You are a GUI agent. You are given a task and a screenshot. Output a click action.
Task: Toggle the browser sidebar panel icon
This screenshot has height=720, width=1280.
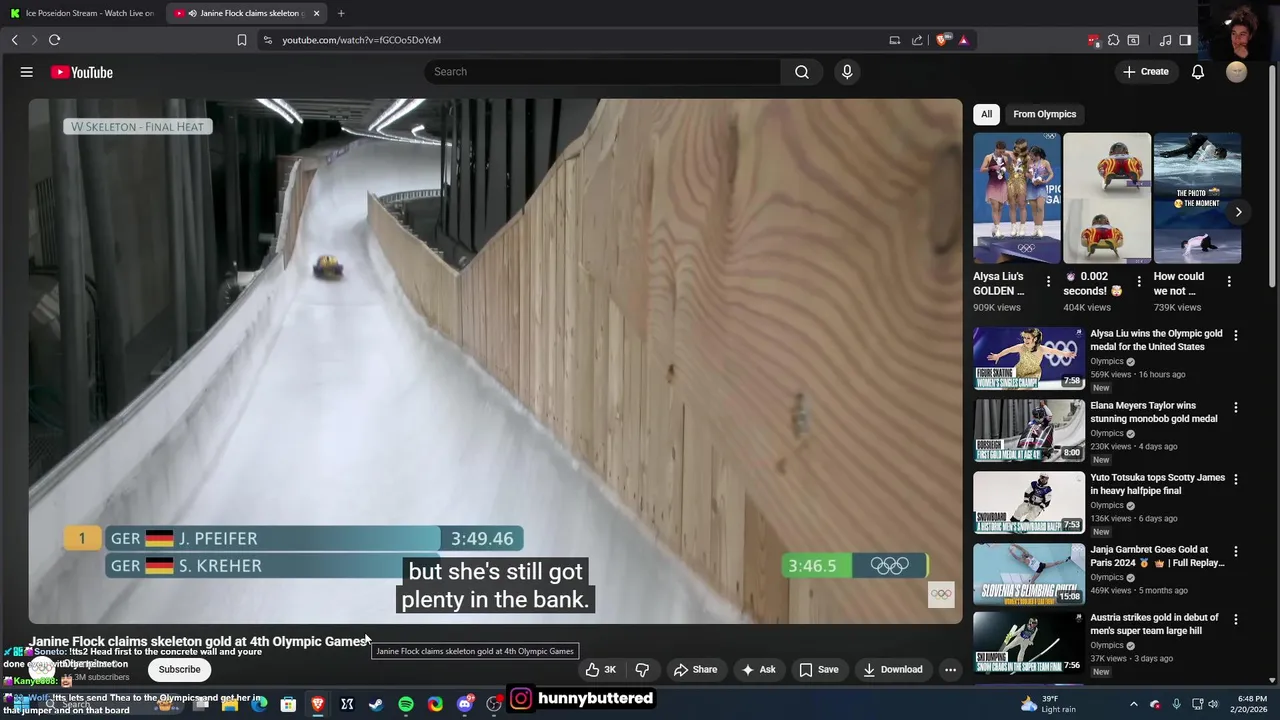click(1185, 40)
